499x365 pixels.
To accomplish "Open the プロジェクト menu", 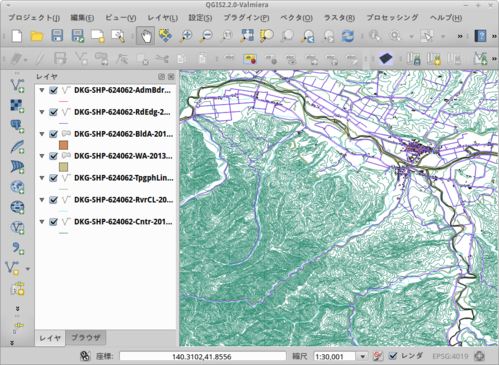I will point(34,18).
